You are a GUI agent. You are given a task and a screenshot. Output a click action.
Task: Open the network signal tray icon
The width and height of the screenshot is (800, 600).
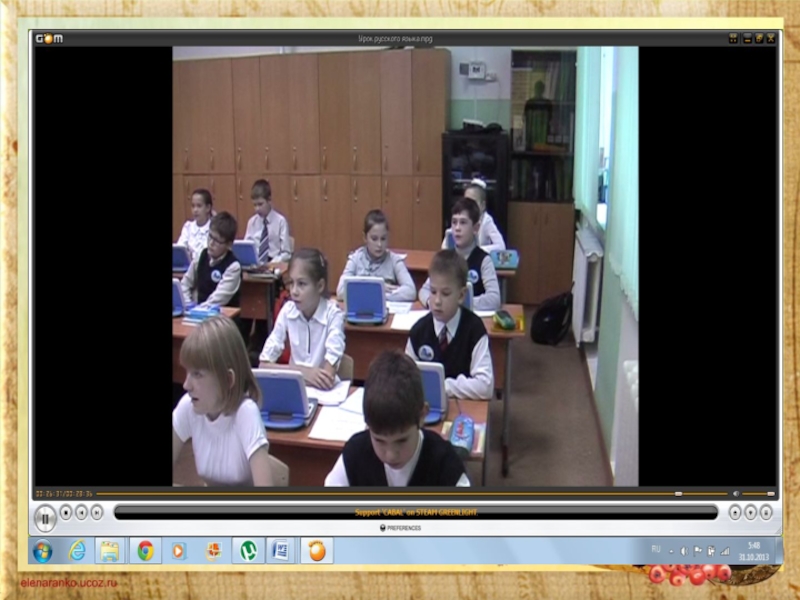724,551
